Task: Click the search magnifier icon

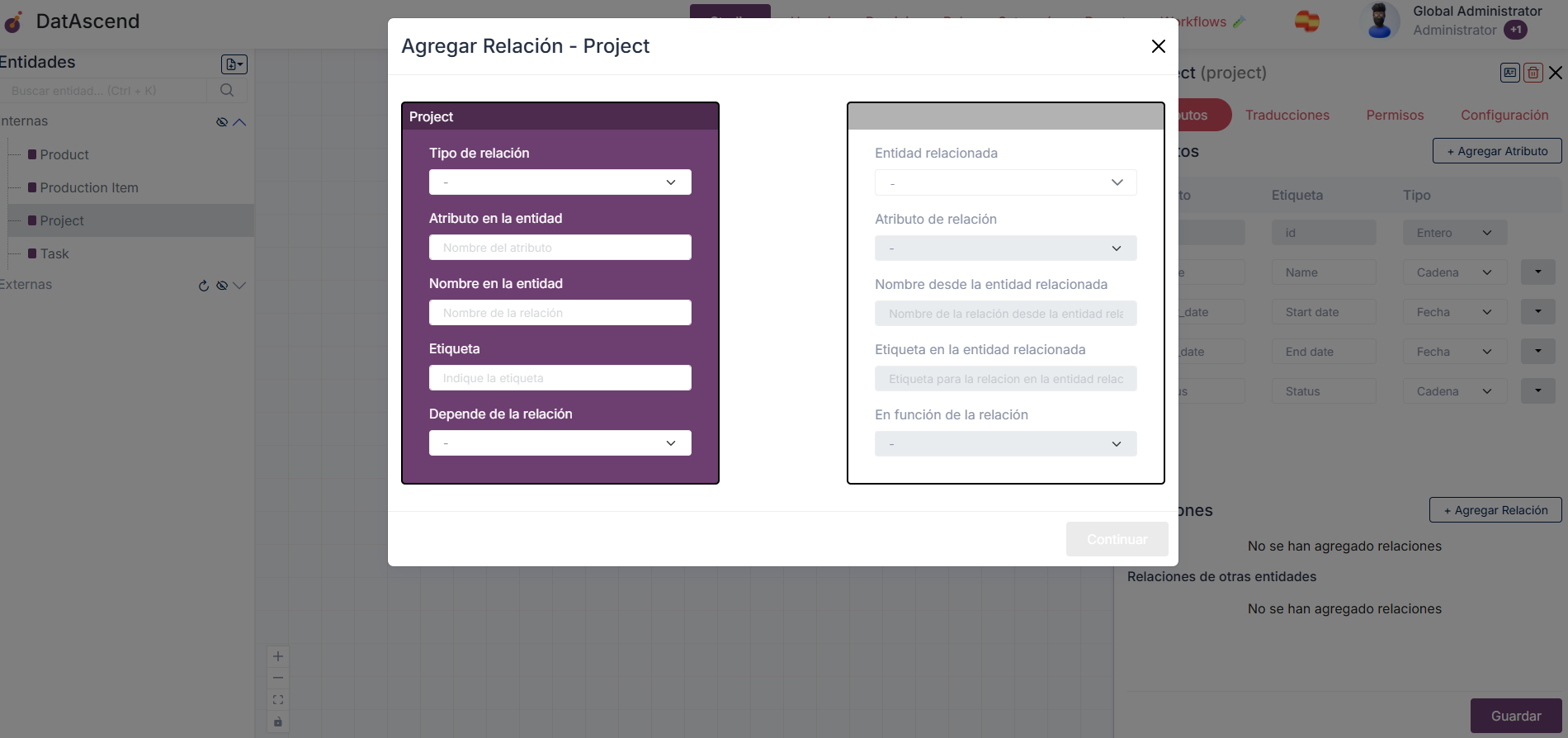Action: 227,91
